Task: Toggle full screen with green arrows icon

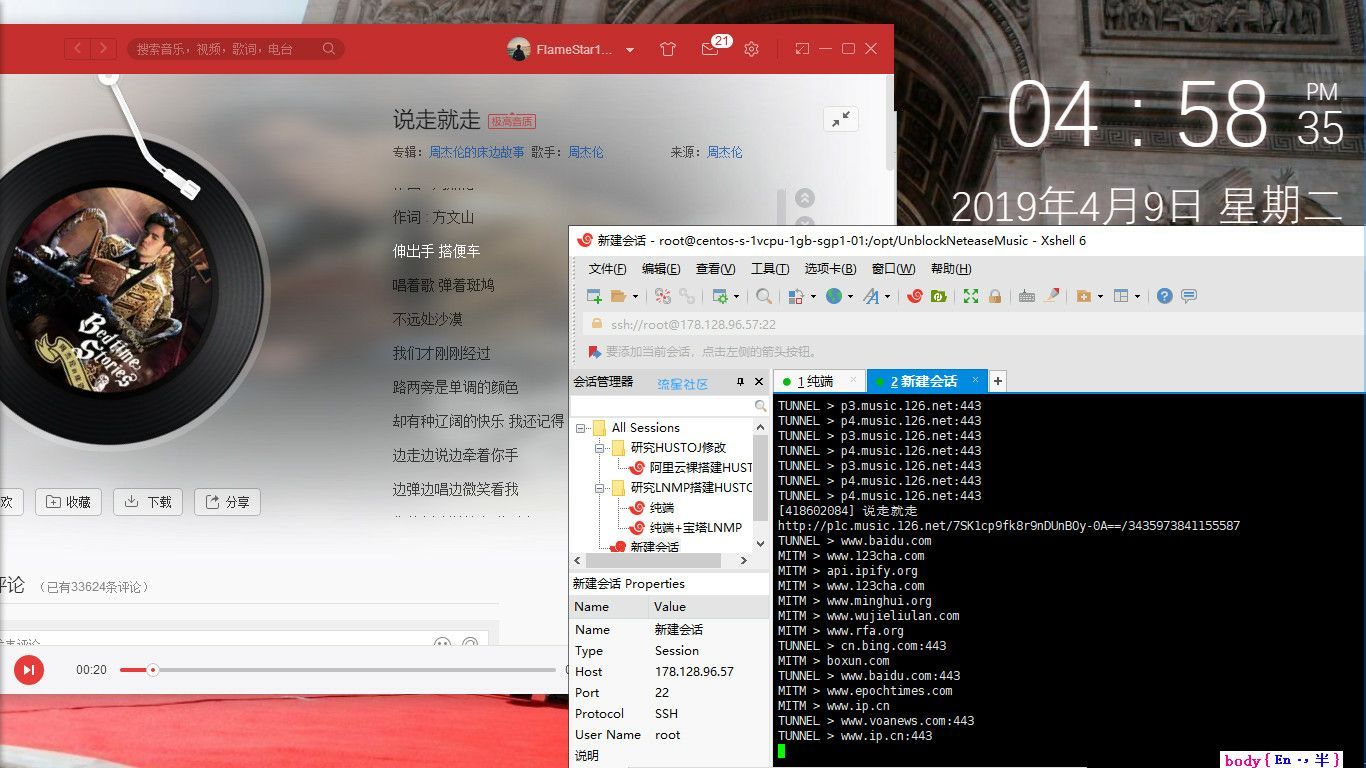Action: click(x=970, y=296)
